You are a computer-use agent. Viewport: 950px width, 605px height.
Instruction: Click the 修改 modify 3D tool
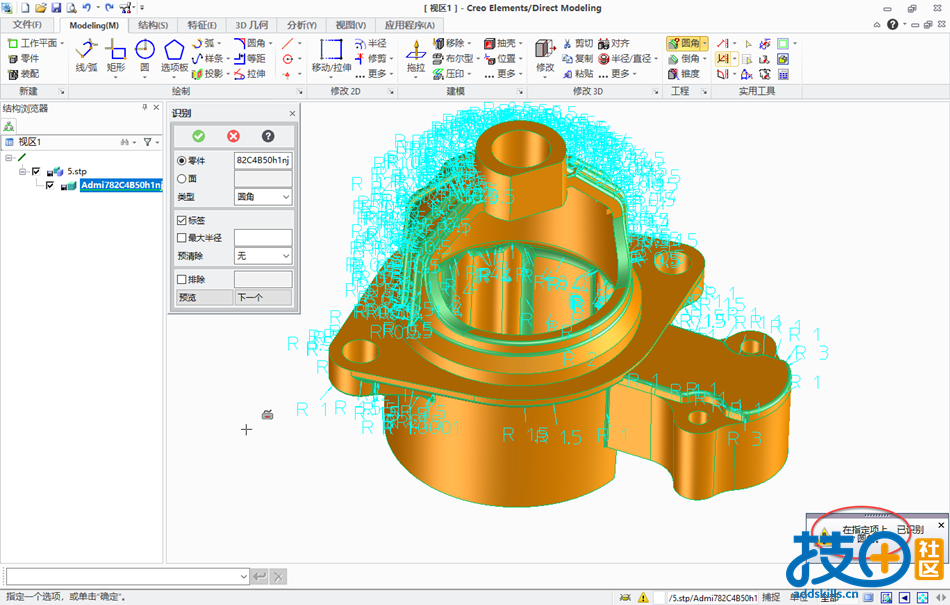[545, 56]
